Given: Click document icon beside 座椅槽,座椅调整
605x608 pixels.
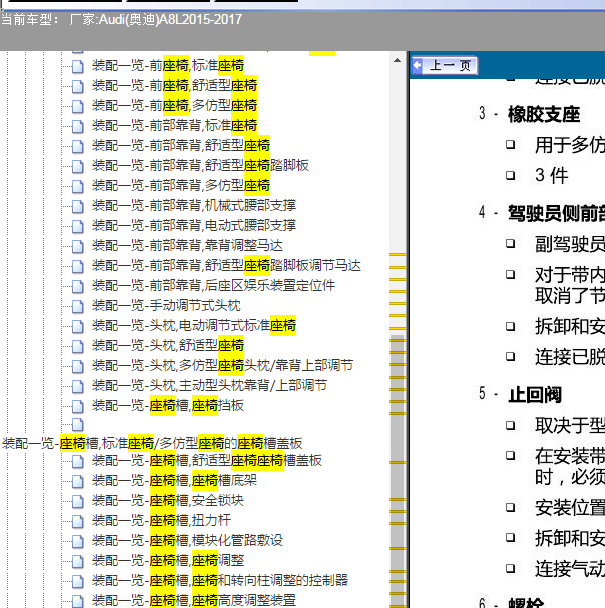Looking at the screenshot, I should tap(78, 562).
